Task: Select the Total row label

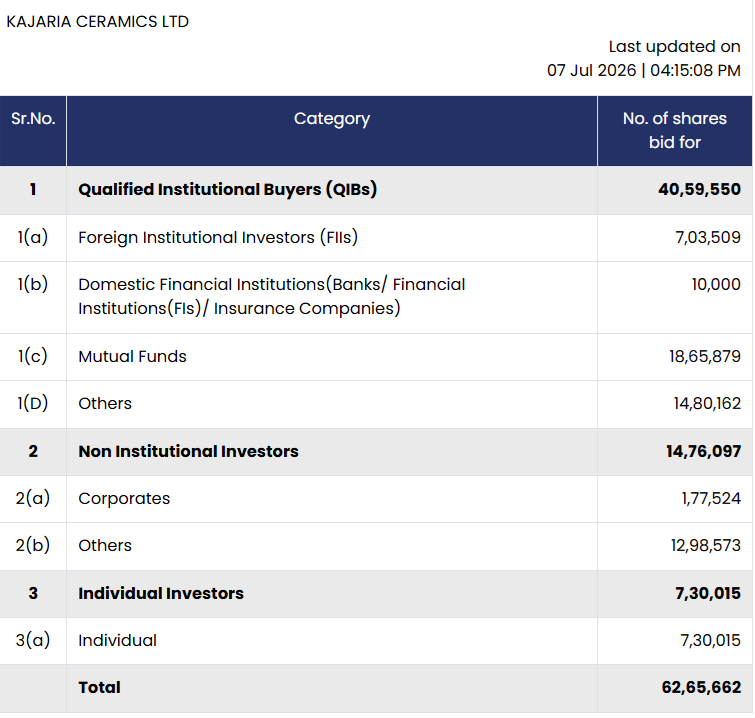Action: click(100, 687)
